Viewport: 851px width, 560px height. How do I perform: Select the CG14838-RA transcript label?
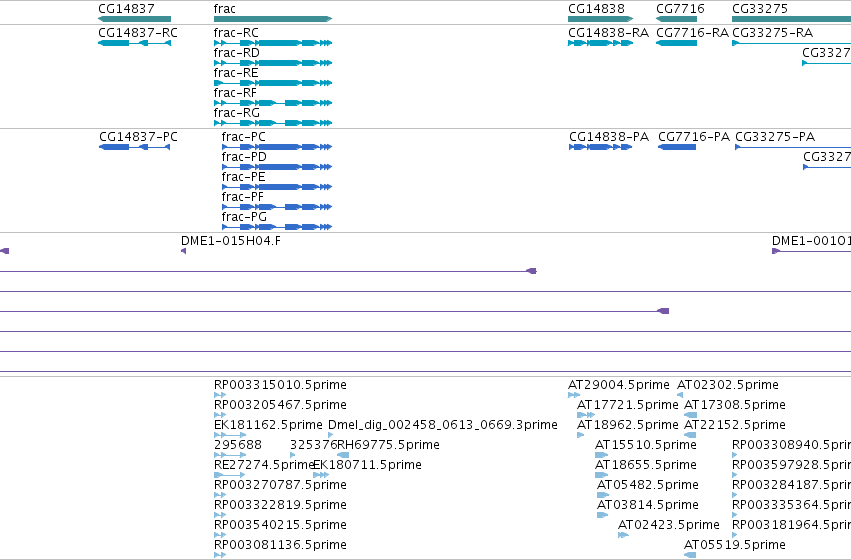coord(608,33)
